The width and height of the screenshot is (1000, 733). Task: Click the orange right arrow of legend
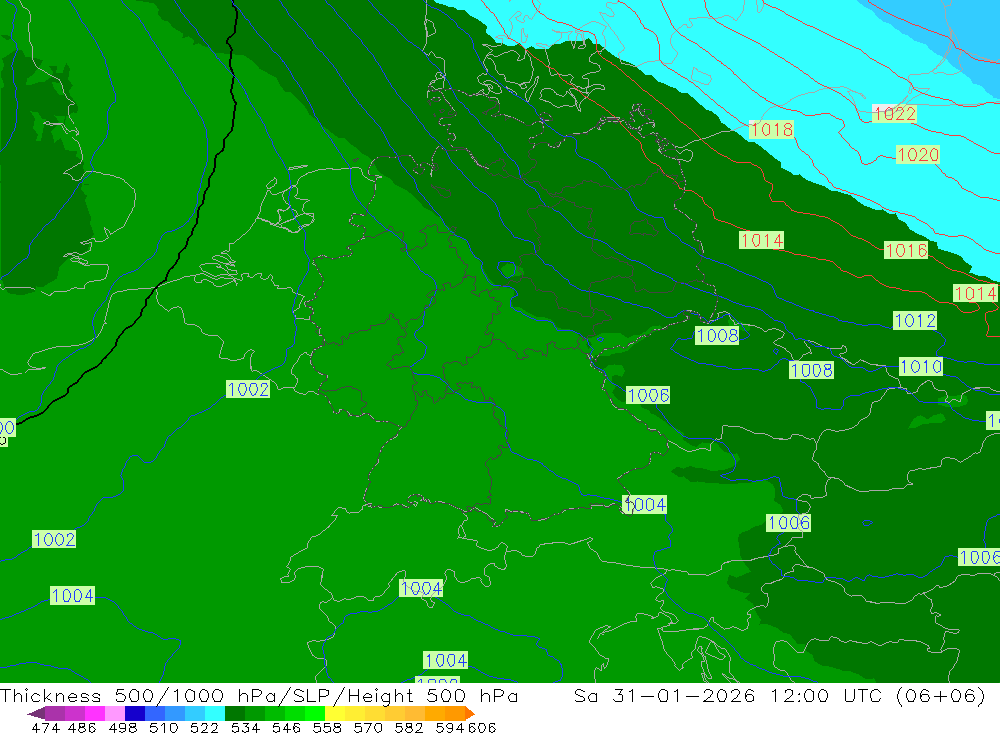pos(470,713)
